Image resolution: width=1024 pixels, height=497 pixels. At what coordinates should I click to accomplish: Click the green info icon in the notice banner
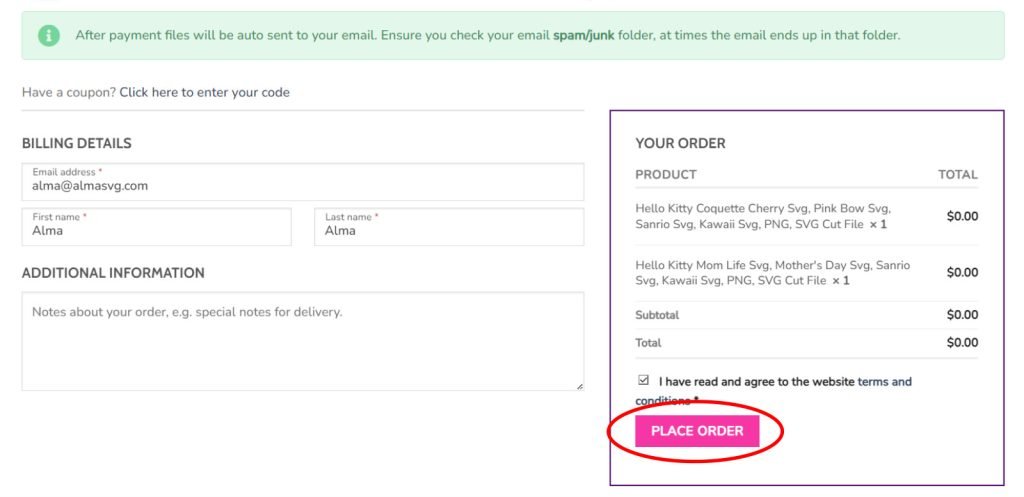[x=49, y=35]
